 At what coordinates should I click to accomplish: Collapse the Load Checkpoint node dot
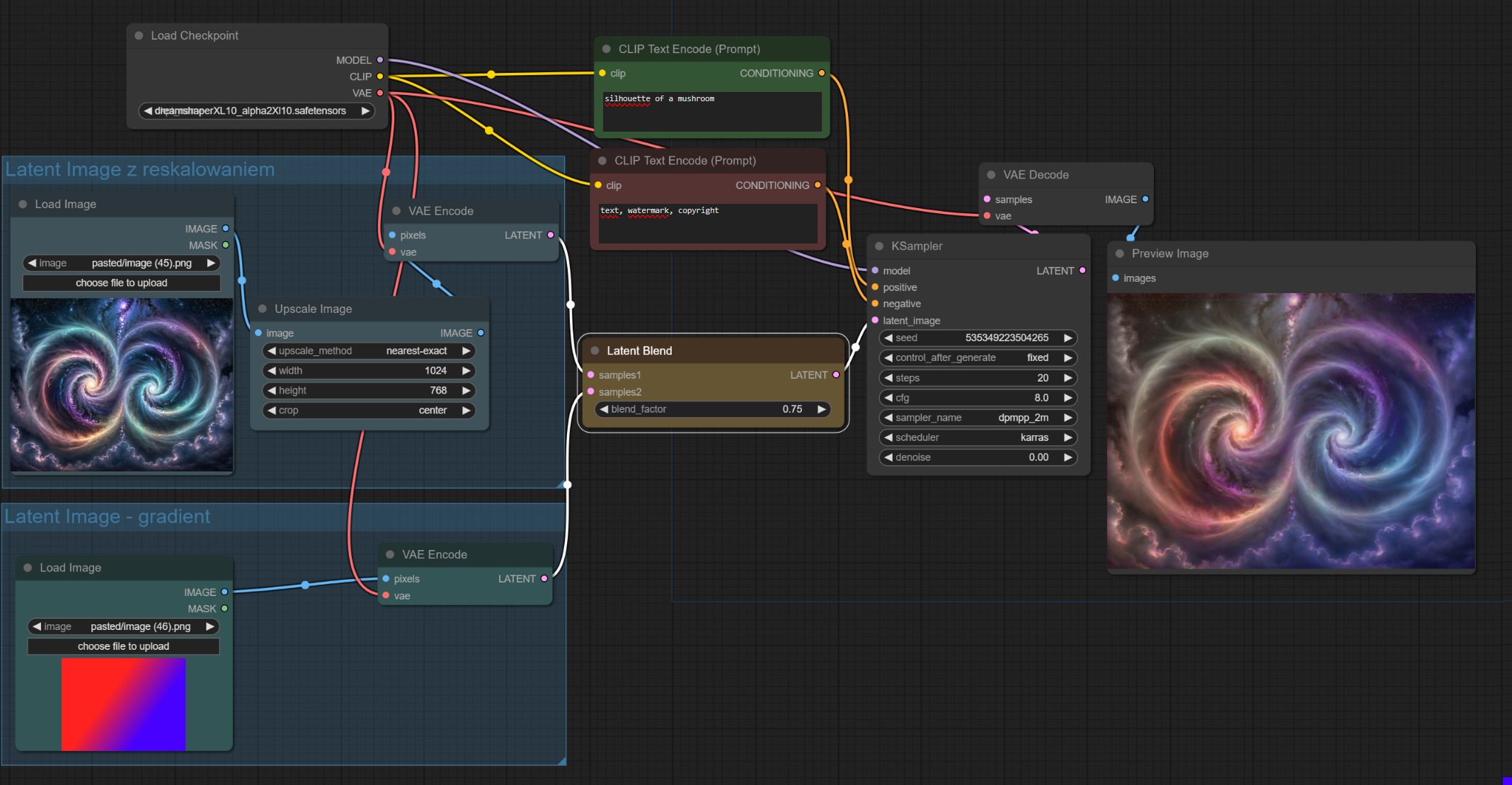[139, 35]
